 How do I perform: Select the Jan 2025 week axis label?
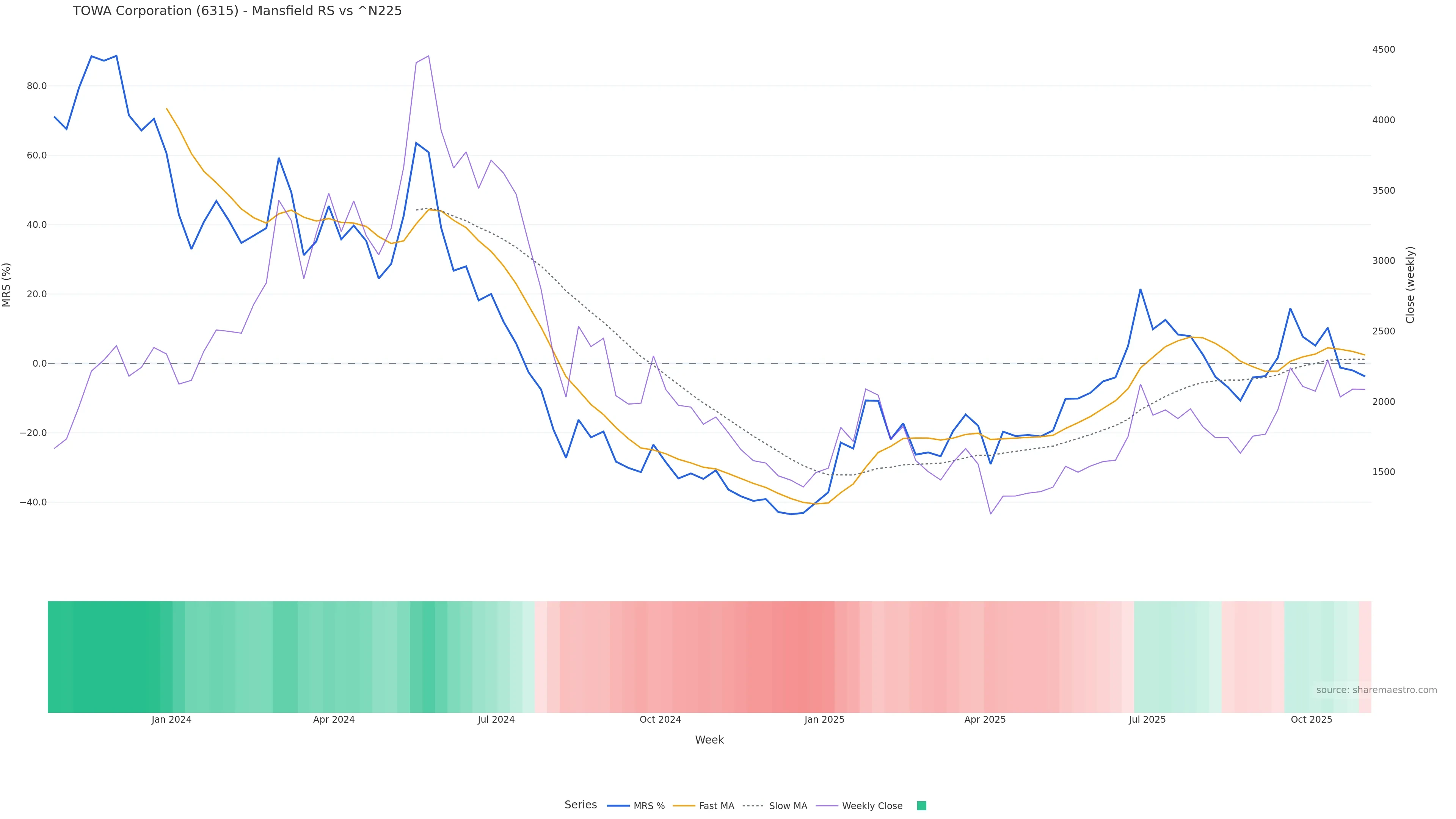[x=824, y=720]
